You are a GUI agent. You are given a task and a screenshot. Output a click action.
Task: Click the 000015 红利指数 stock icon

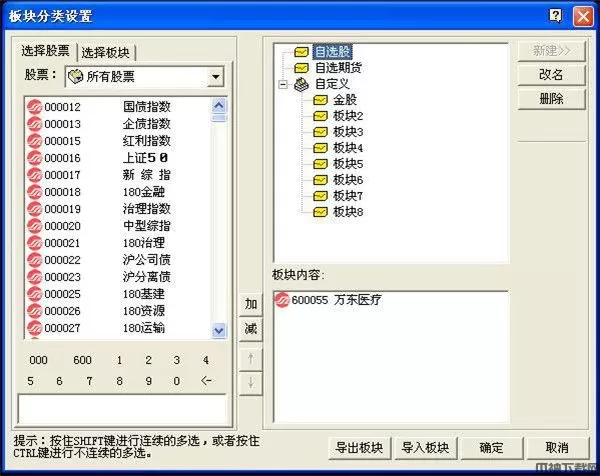tap(34, 141)
